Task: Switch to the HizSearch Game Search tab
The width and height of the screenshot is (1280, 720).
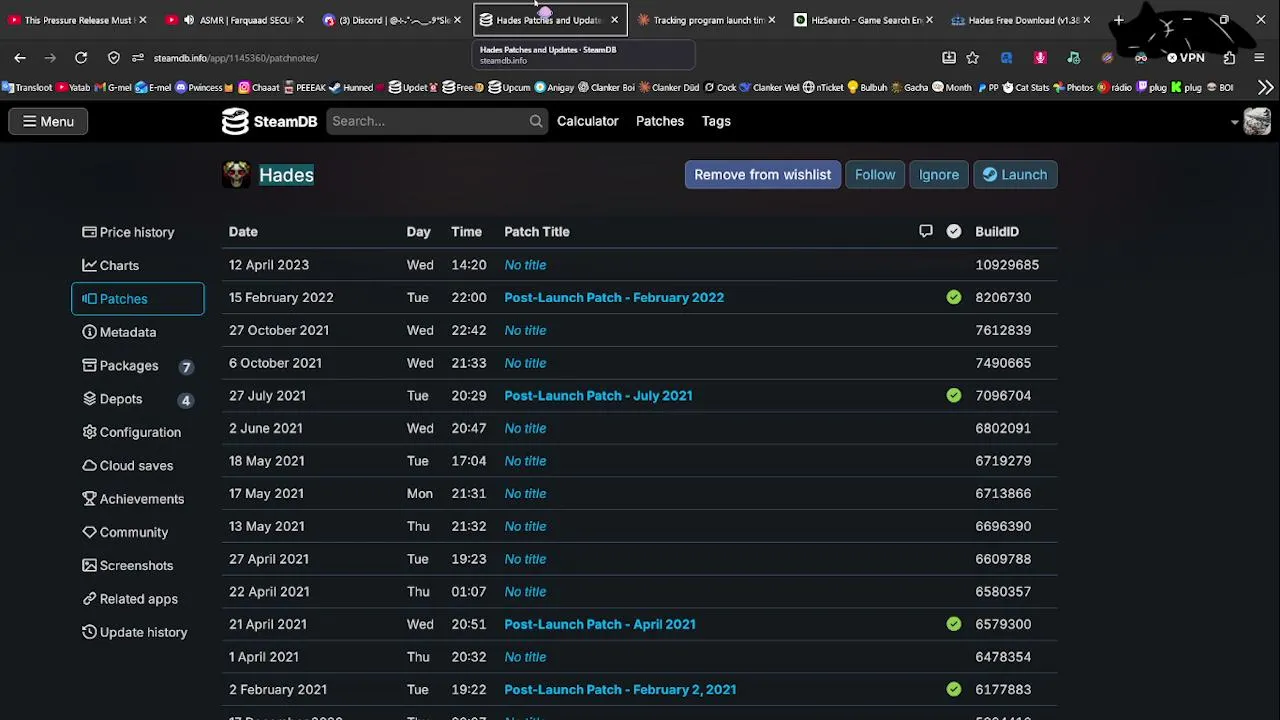Action: [863, 20]
